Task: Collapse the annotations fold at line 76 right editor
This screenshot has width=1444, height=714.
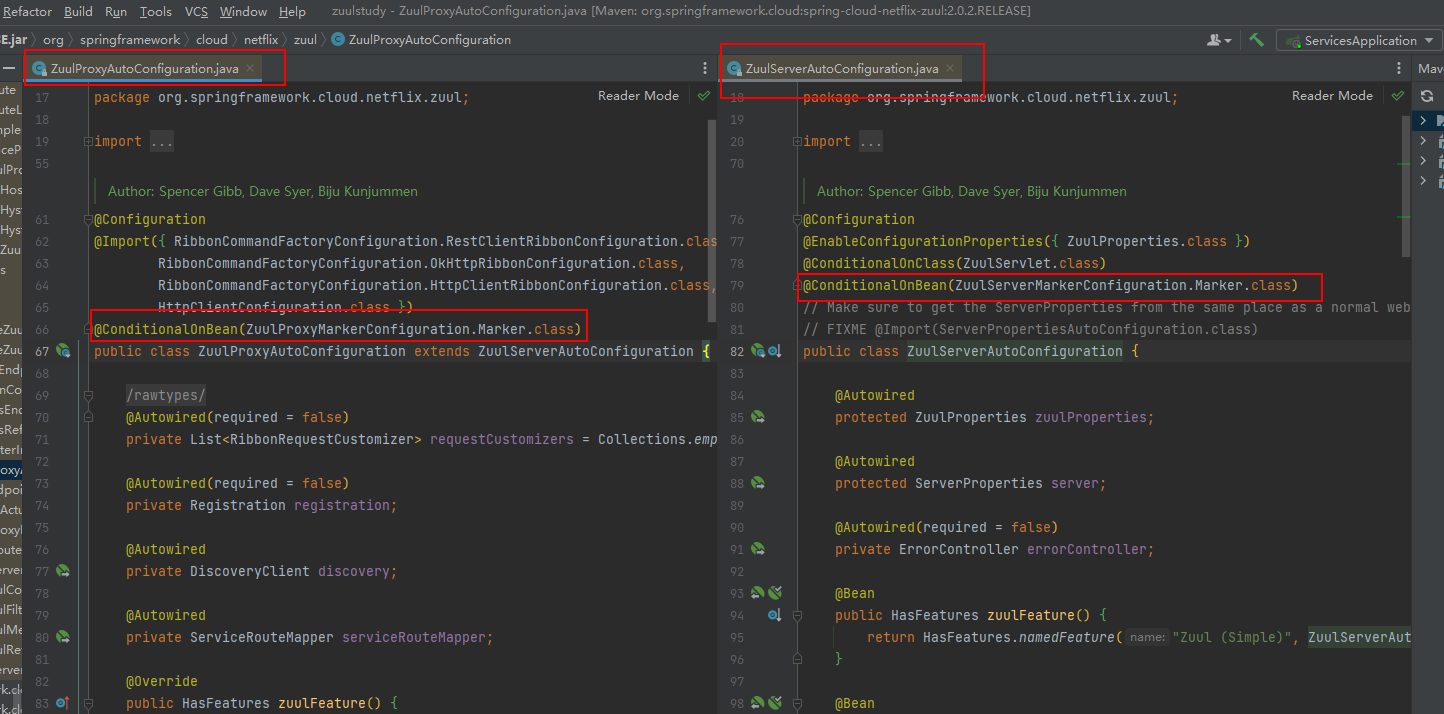Action: pyautogui.click(x=797, y=219)
